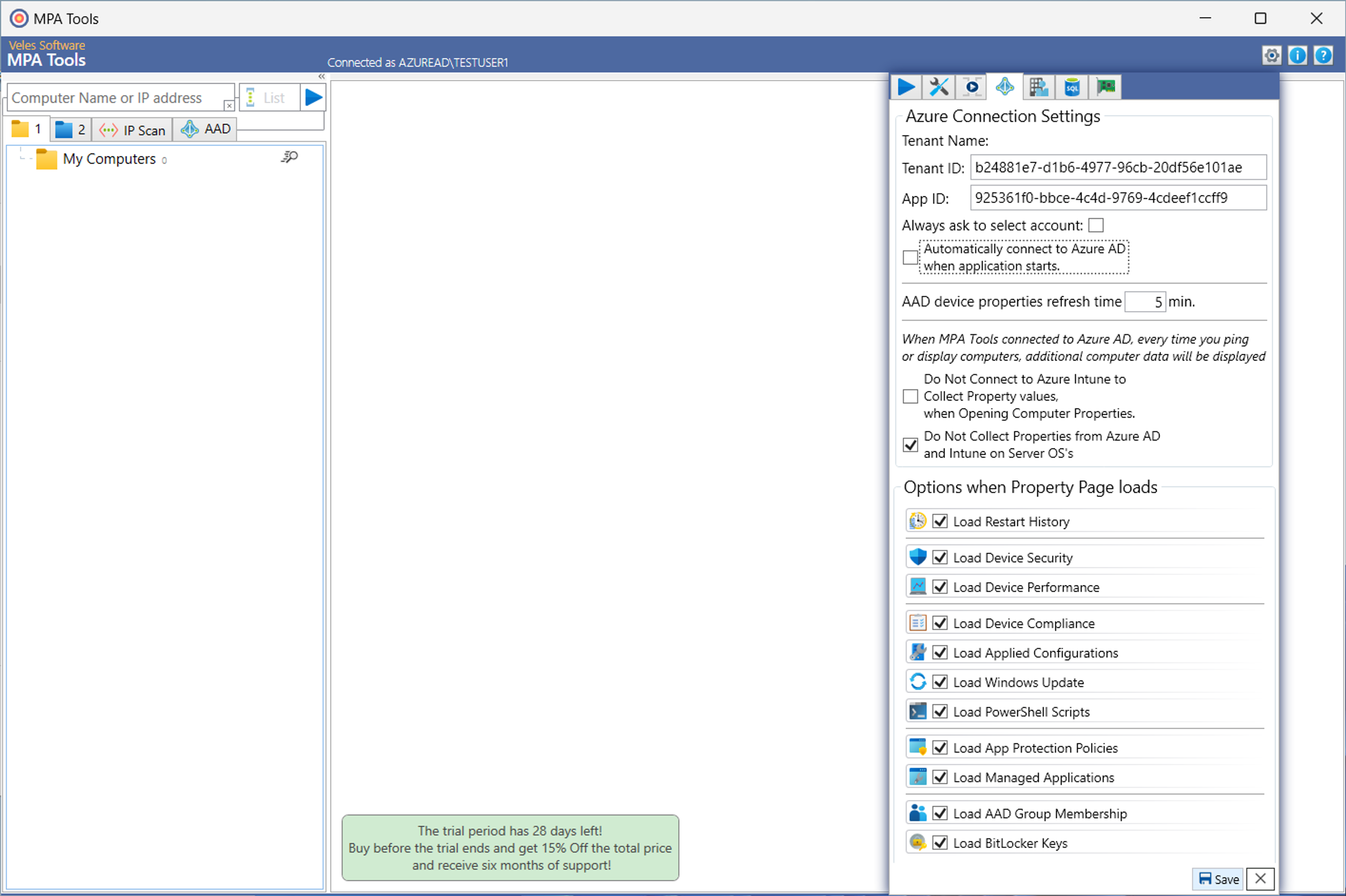Screen dimensions: 1346x896
Task: Select the Azure AD settings tab icon
Action: tap(1005, 87)
